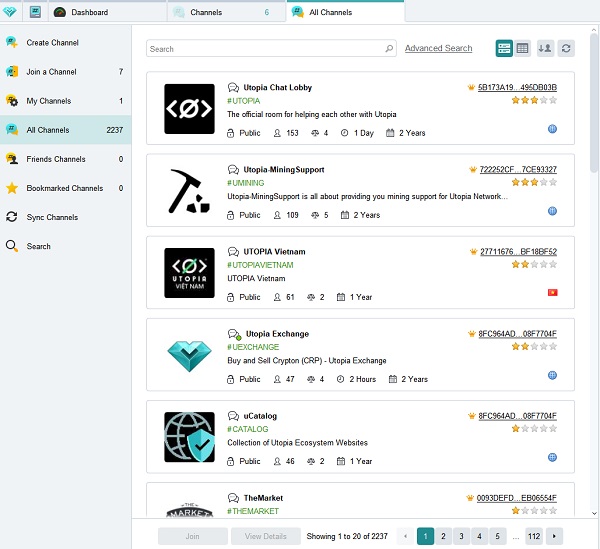
Task: Click the Utopia diamond logo icon
Action: point(10,12)
